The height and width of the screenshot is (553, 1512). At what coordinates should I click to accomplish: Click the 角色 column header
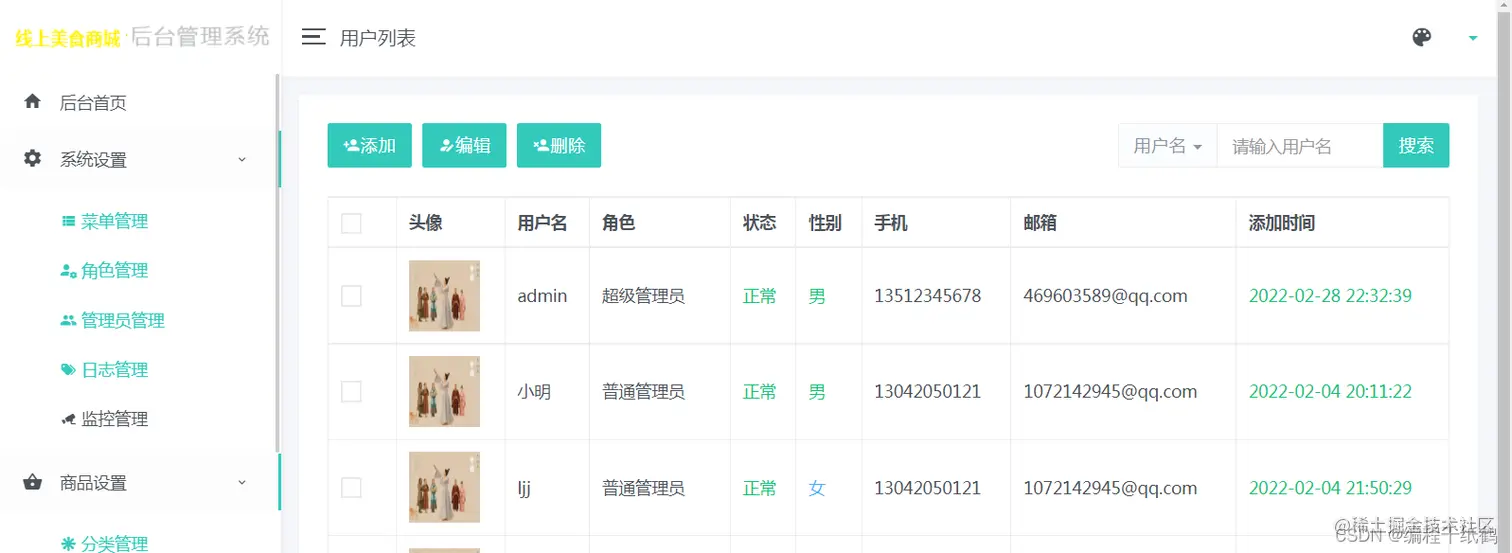(618, 223)
